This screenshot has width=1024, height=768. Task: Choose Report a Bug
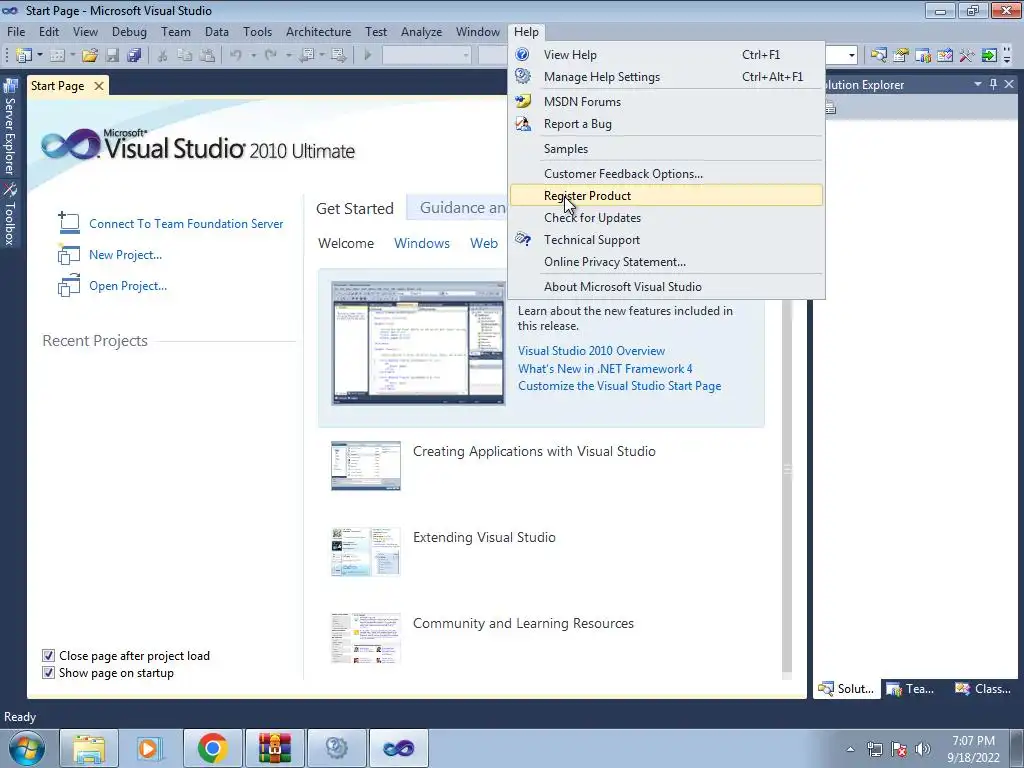(x=666, y=124)
